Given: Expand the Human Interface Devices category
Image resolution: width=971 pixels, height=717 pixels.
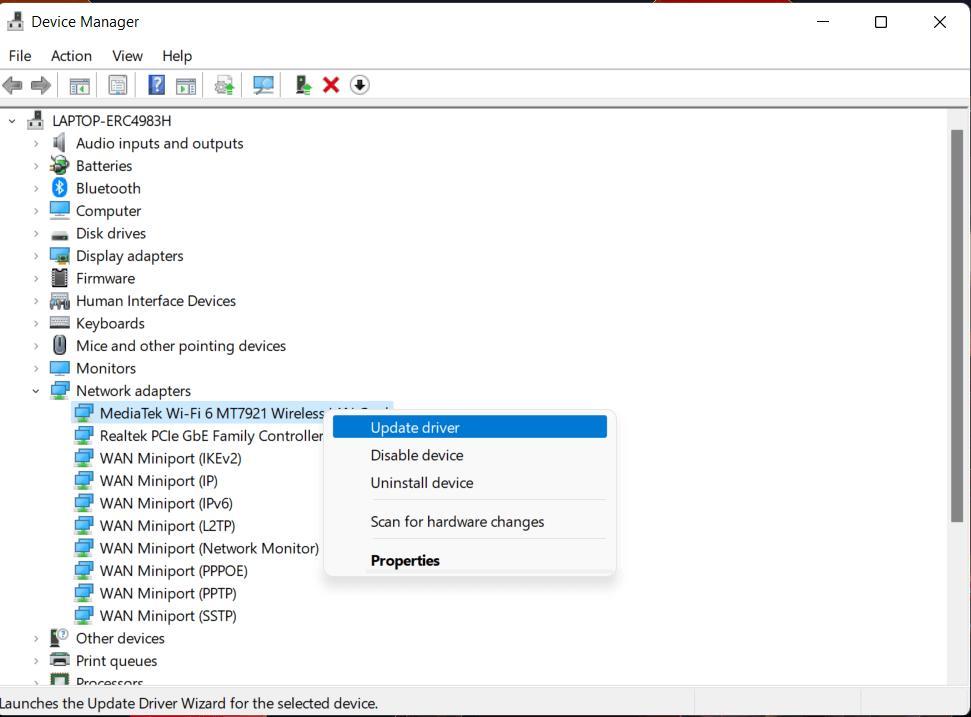Looking at the screenshot, I should pyautogui.click(x=36, y=301).
